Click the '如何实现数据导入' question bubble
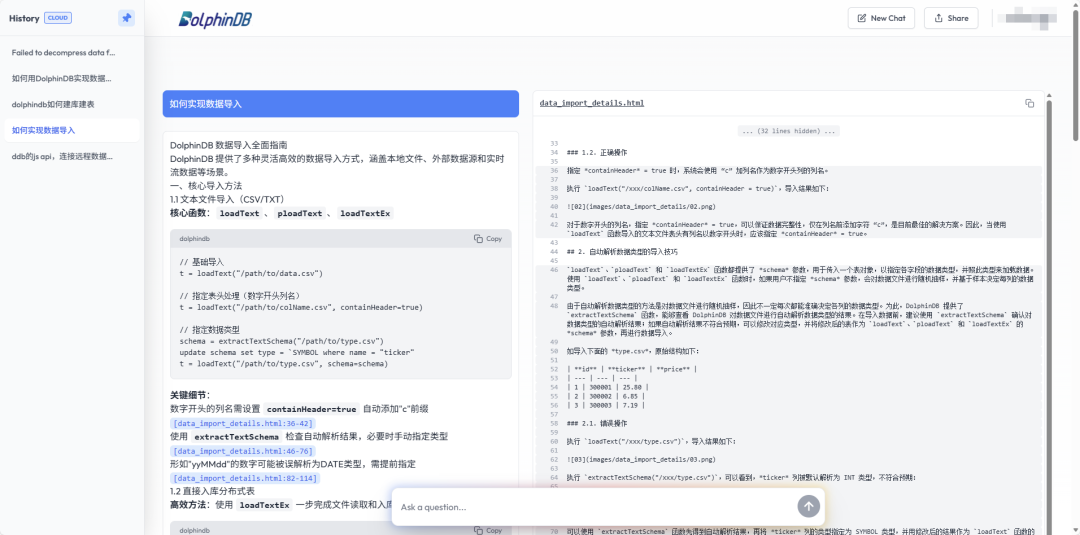Image resolution: width=1080 pixels, height=535 pixels. tap(340, 104)
